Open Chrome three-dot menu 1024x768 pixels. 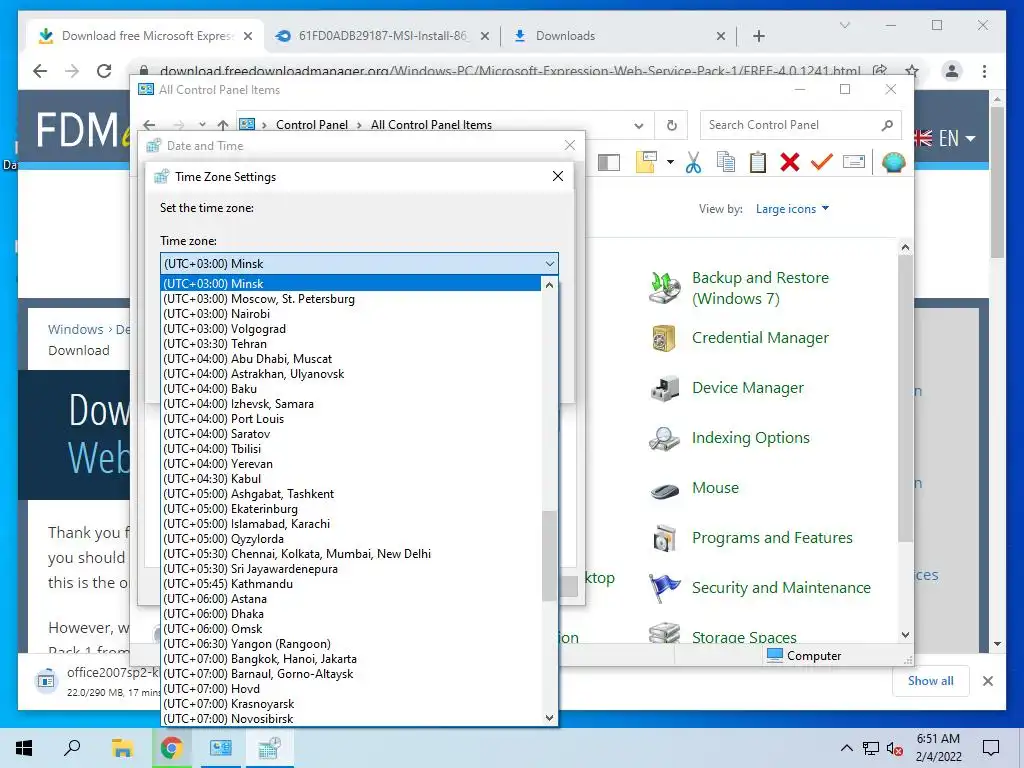[984, 71]
